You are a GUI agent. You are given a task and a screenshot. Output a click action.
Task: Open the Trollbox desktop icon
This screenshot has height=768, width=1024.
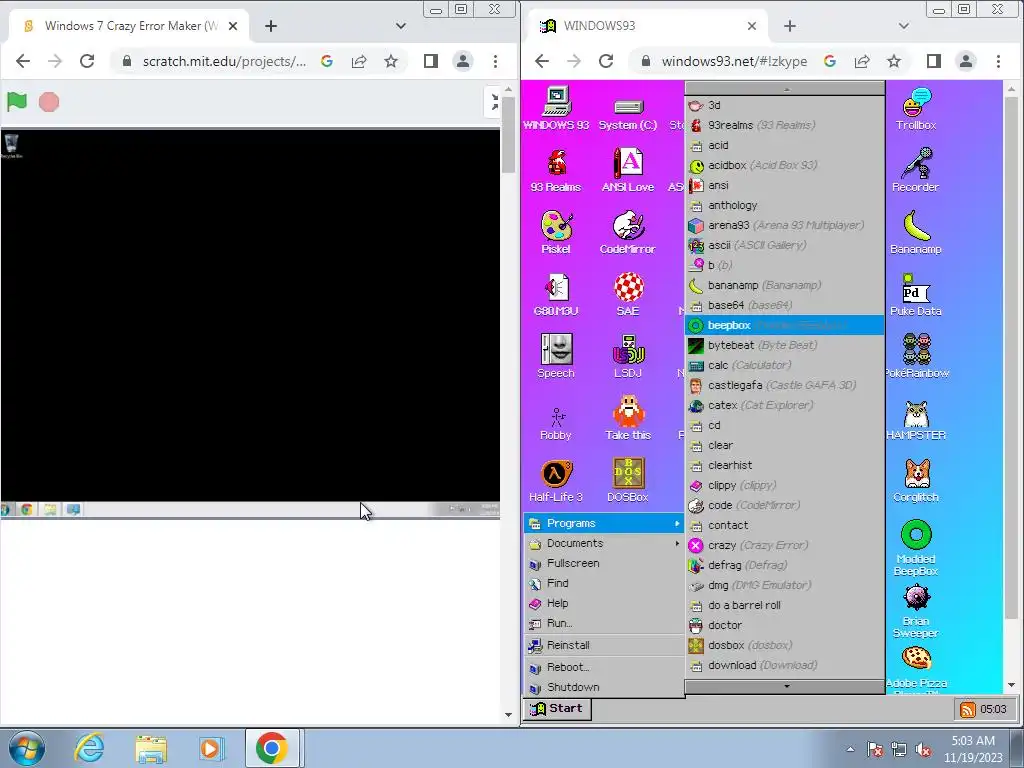pos(916,109)
